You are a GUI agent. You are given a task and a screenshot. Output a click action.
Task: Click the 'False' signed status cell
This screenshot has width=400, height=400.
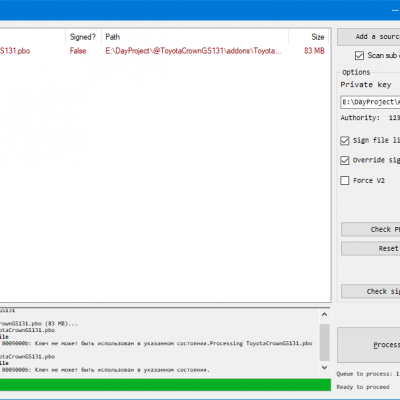[x=78, y=51]
